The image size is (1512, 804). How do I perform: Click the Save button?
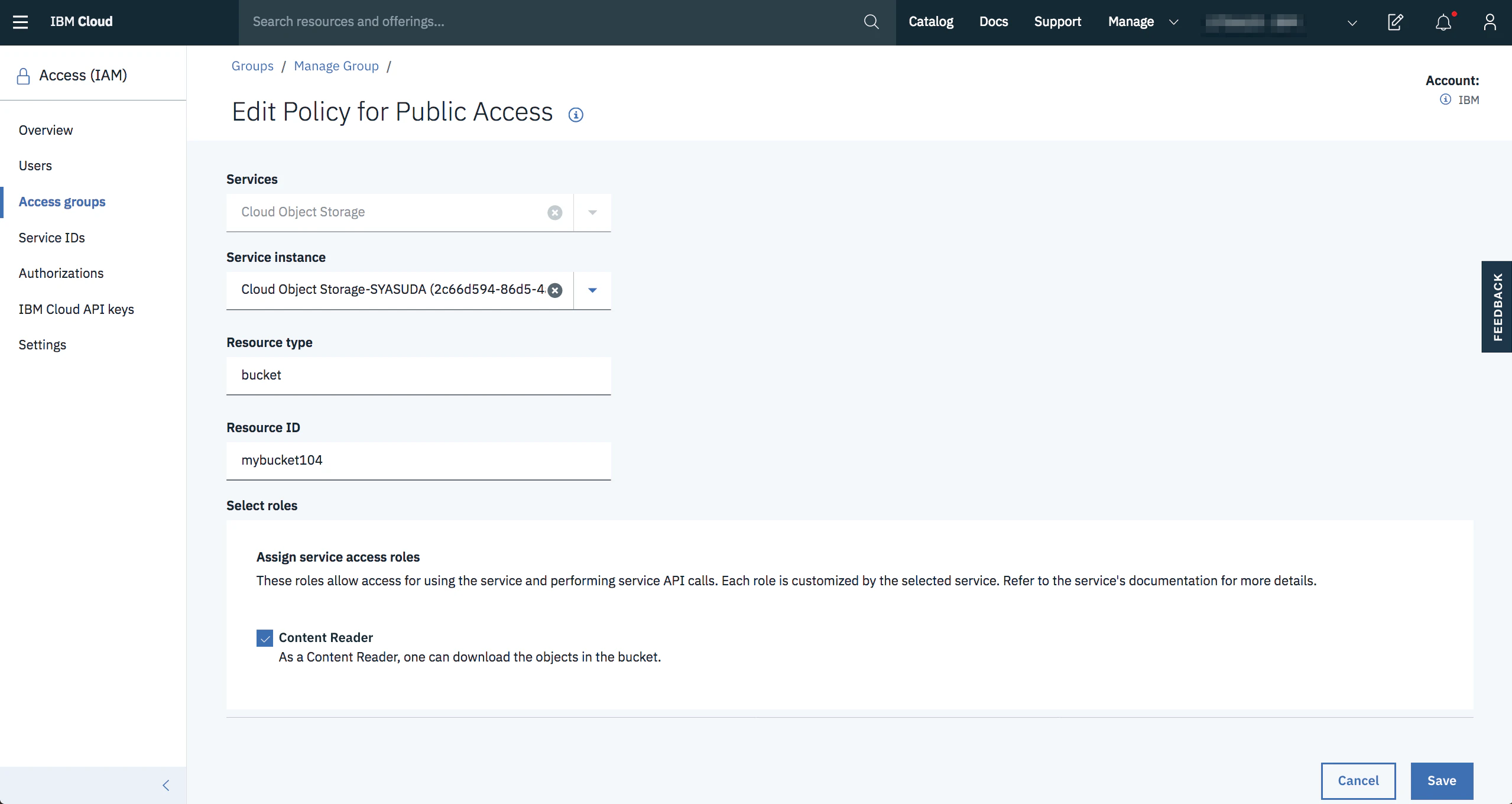pos(1442,781)
